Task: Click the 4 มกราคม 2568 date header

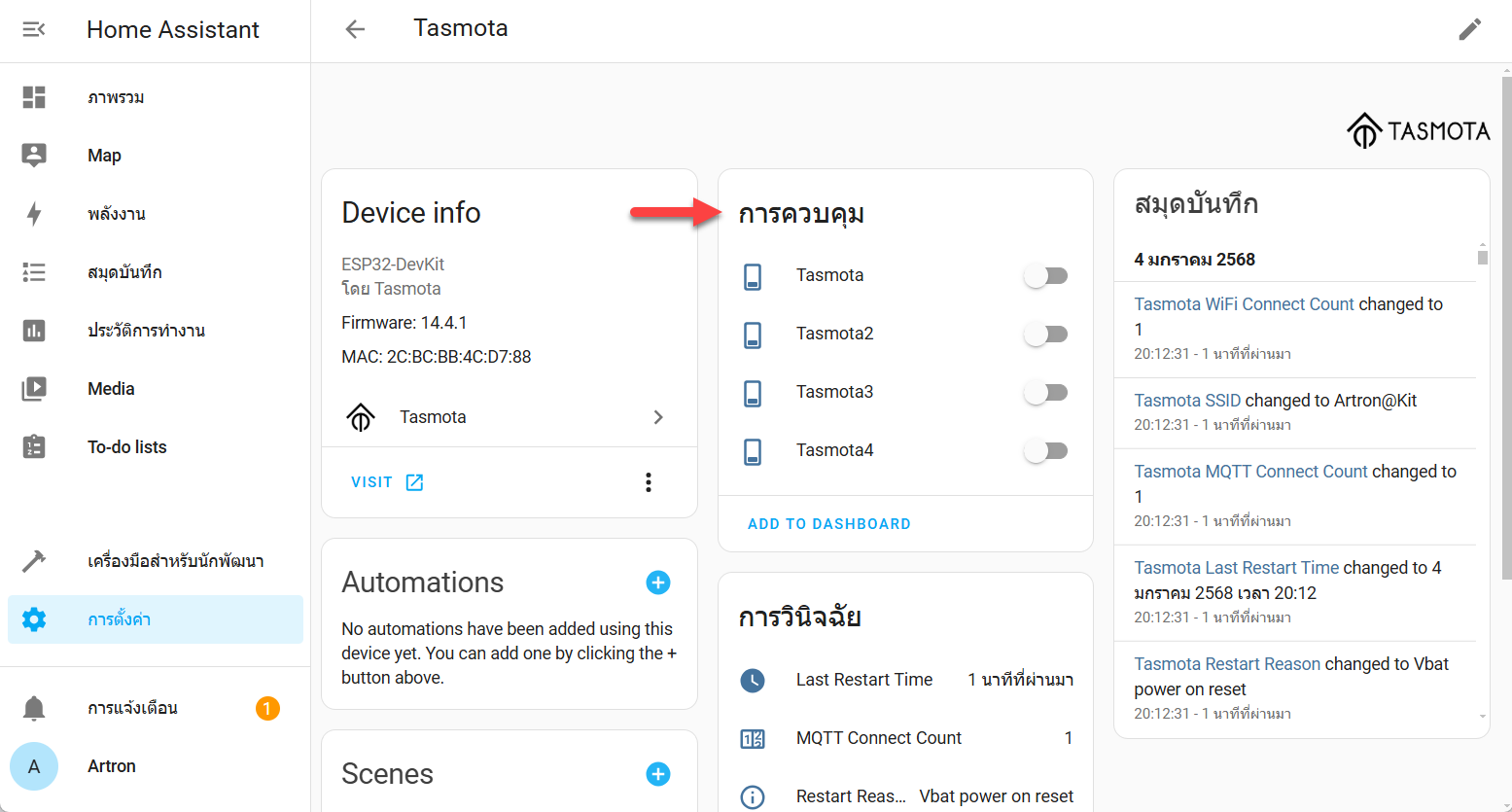Action: (1194, 260)
